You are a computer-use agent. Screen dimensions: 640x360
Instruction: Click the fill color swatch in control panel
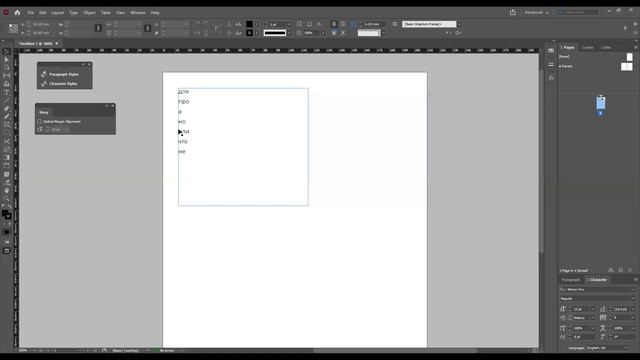click(x=249, y=24)
